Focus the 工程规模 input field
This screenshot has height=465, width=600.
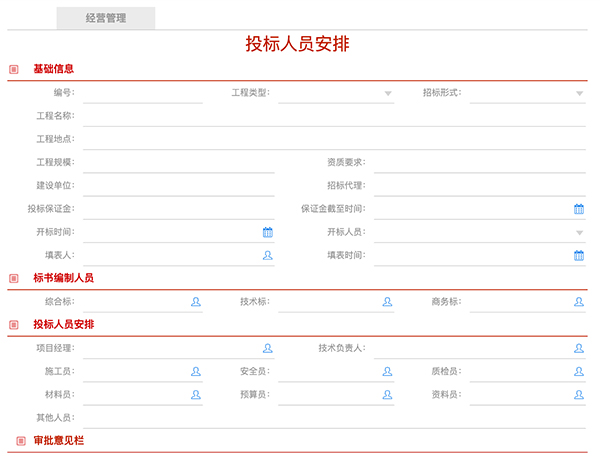click(179, 163)
